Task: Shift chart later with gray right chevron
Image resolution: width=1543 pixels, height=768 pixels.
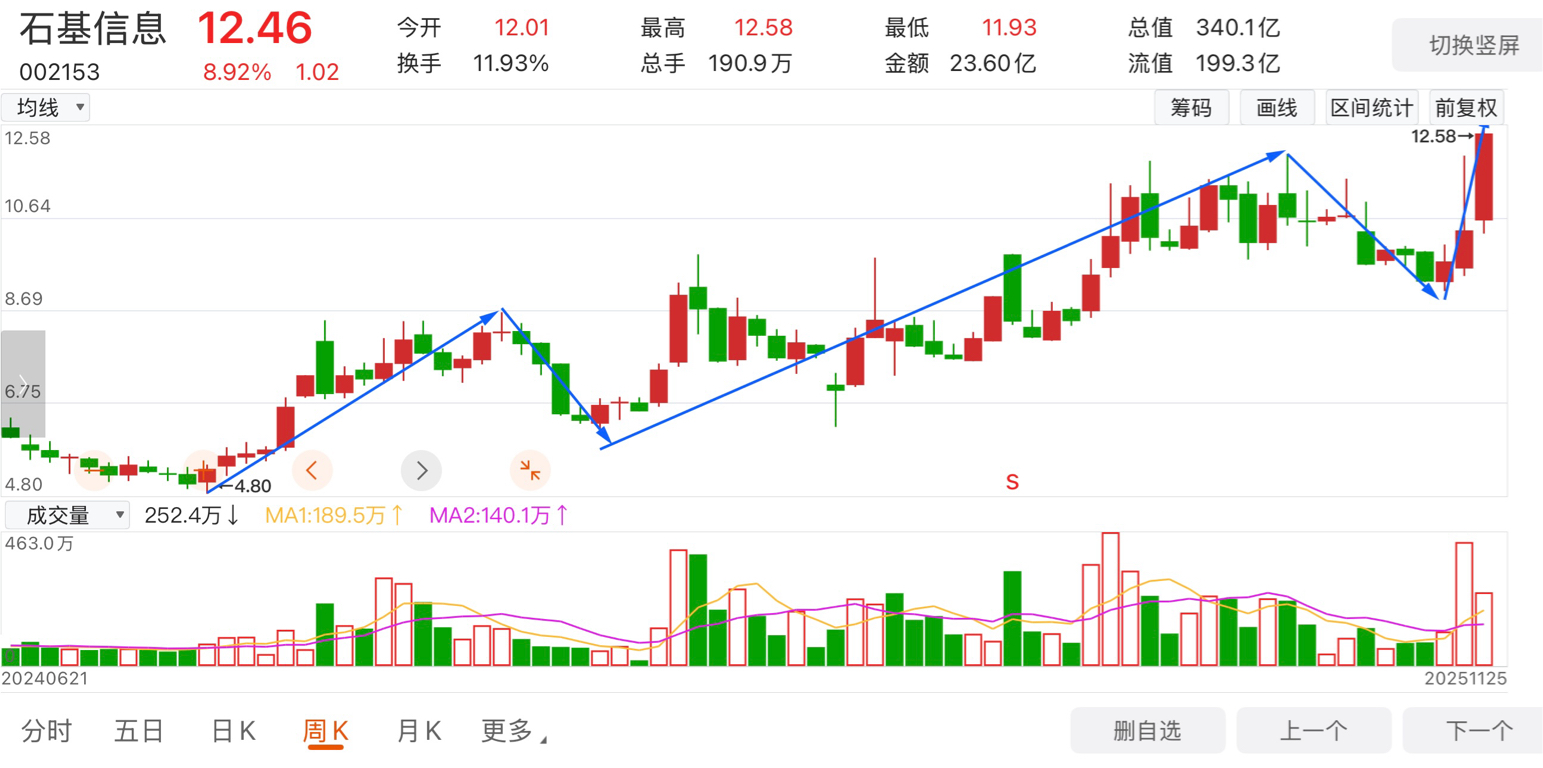Action: (421, 468)
